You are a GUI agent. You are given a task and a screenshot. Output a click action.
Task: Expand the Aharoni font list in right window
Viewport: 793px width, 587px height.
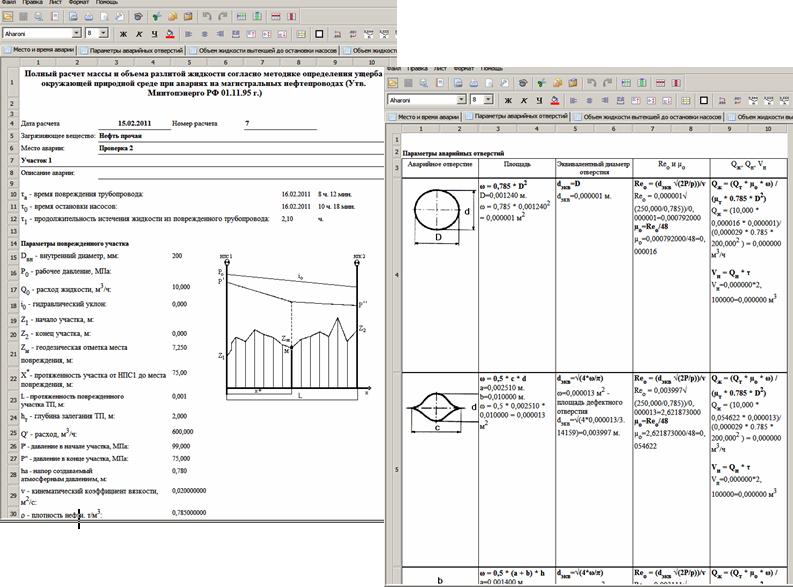point(461,99)
